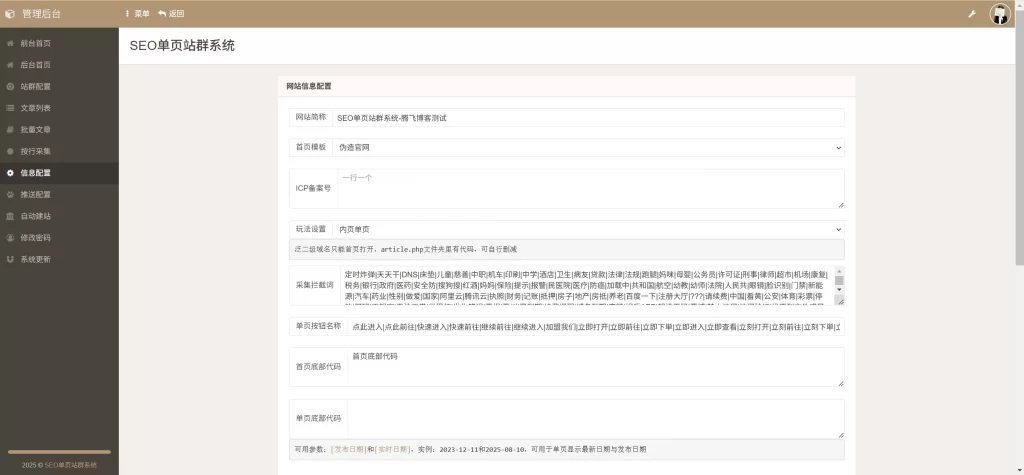Open 修改密码 in the sidebar
Viewport: 1024px width, 475px height.
59,238
